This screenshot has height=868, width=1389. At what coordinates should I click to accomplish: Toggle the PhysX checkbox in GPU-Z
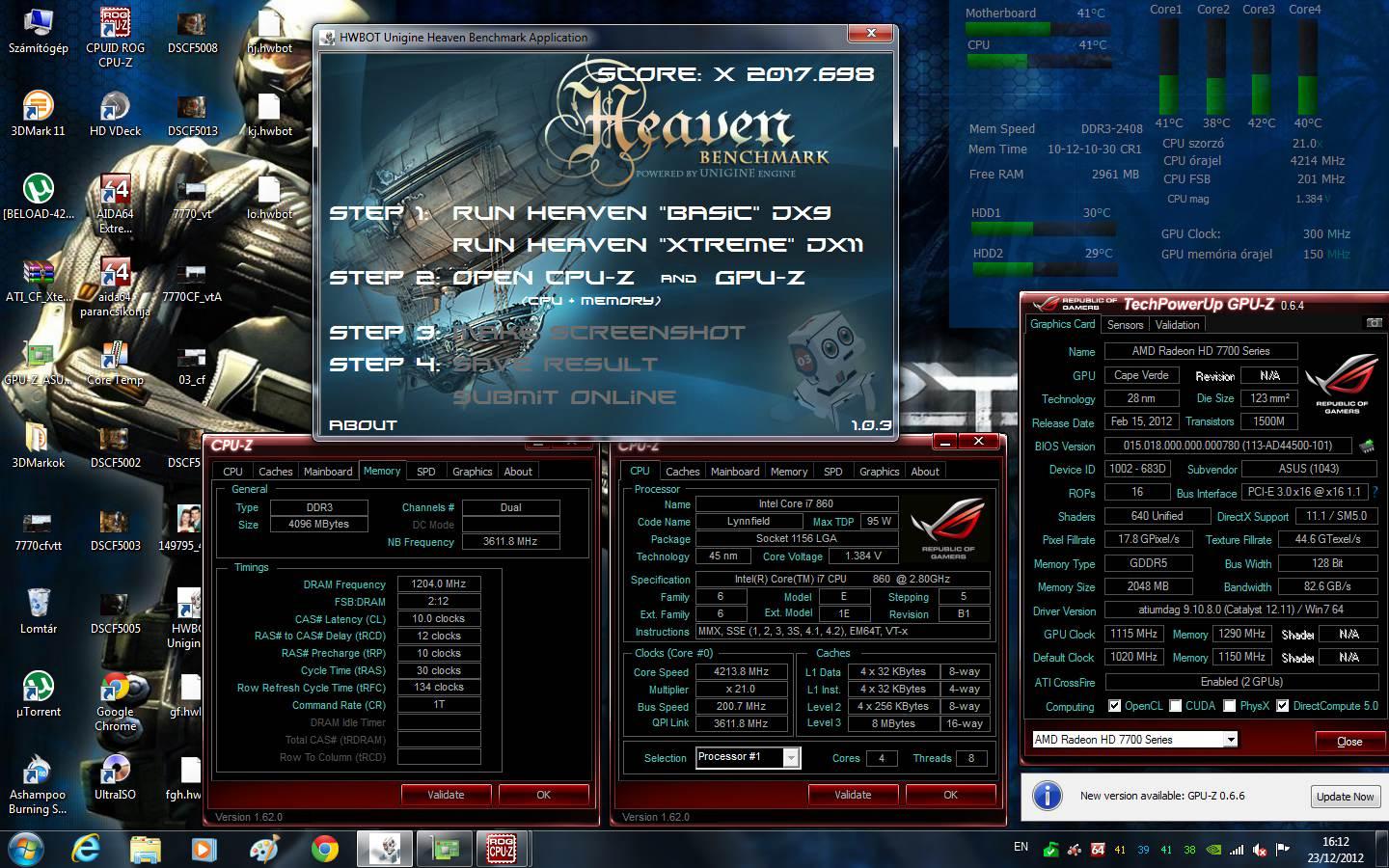1229,706
